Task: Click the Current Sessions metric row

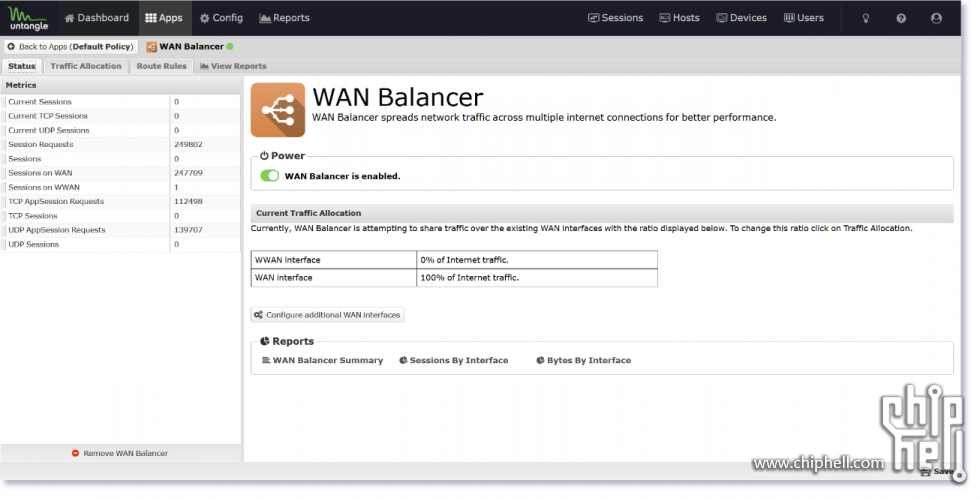Action: click(x=121, y=102)
